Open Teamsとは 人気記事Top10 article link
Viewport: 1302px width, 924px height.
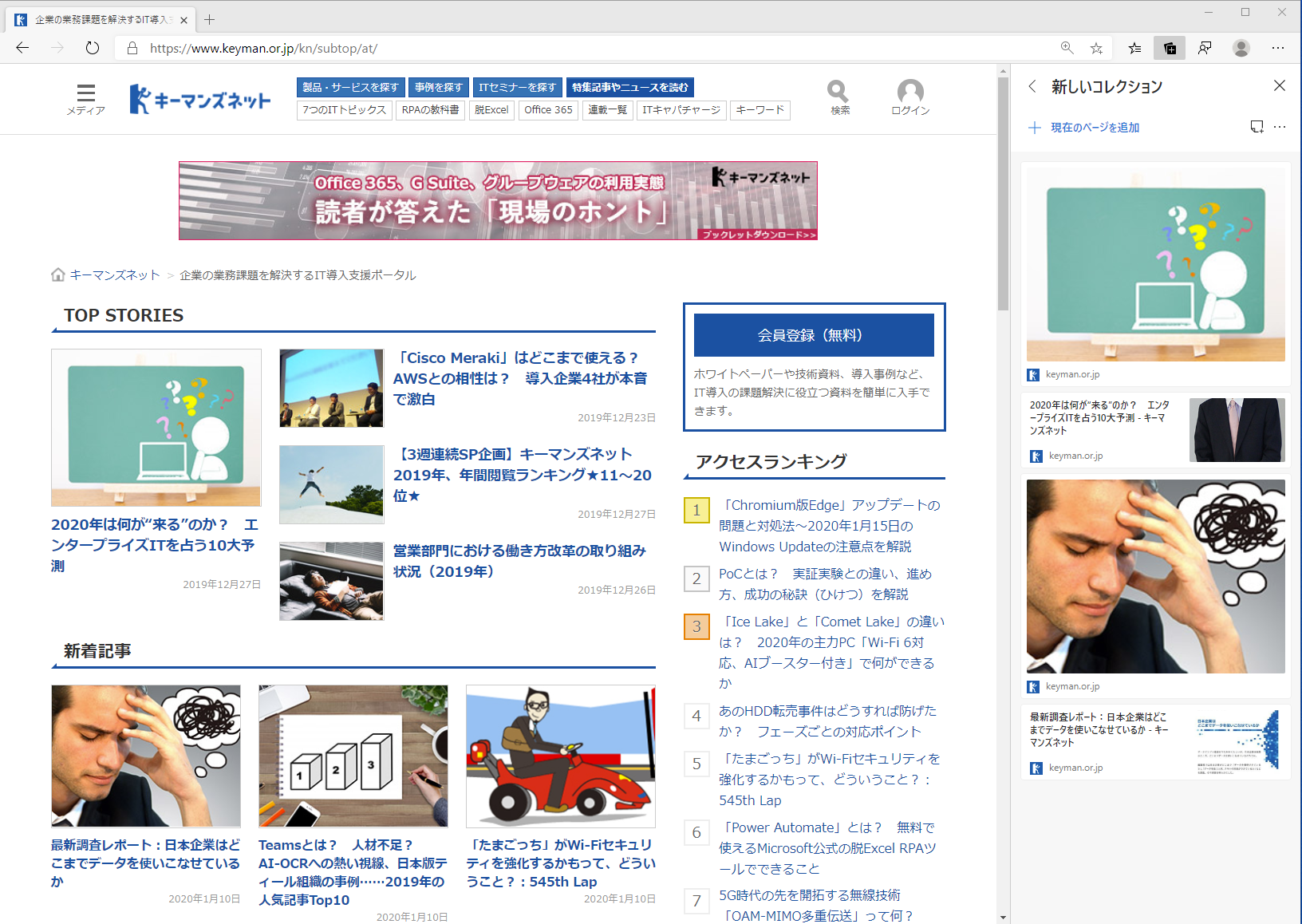353,872
